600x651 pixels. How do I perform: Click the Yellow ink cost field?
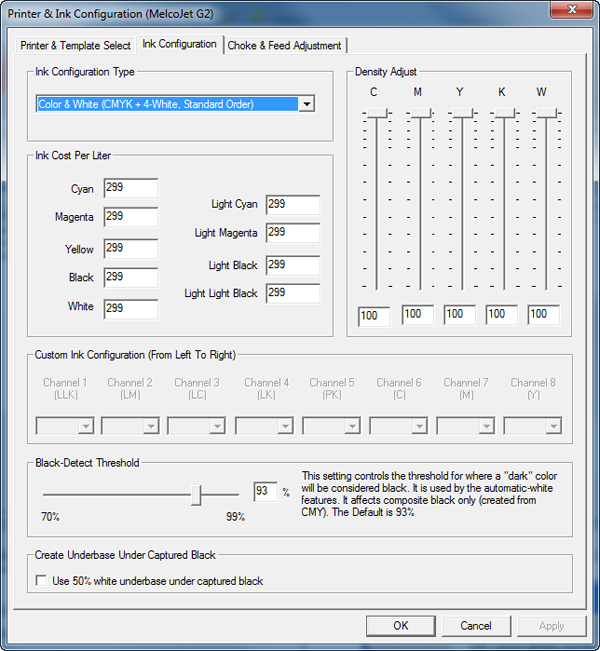coord(130,249)
